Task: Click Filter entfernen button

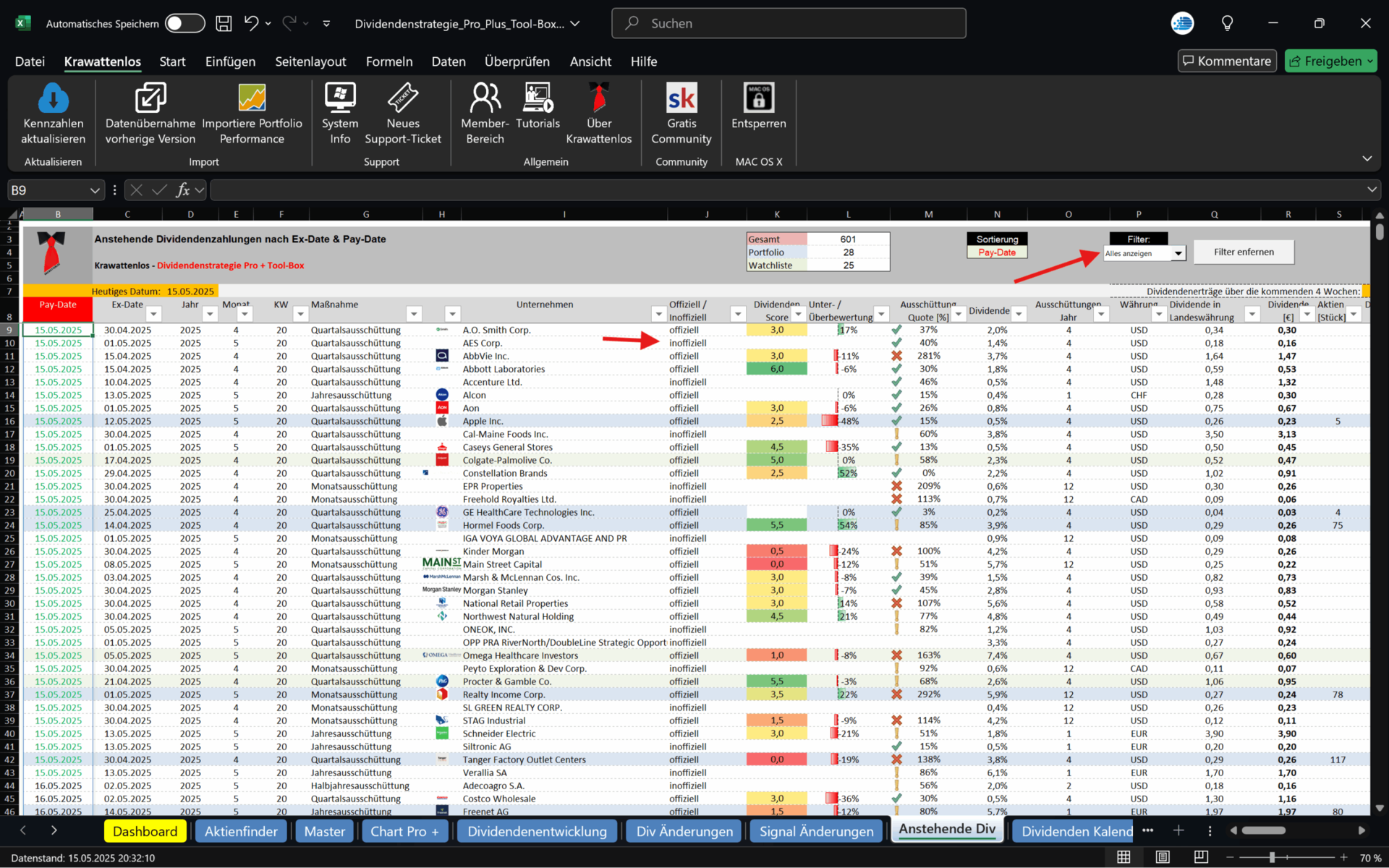Action: tap(1244, 252)
